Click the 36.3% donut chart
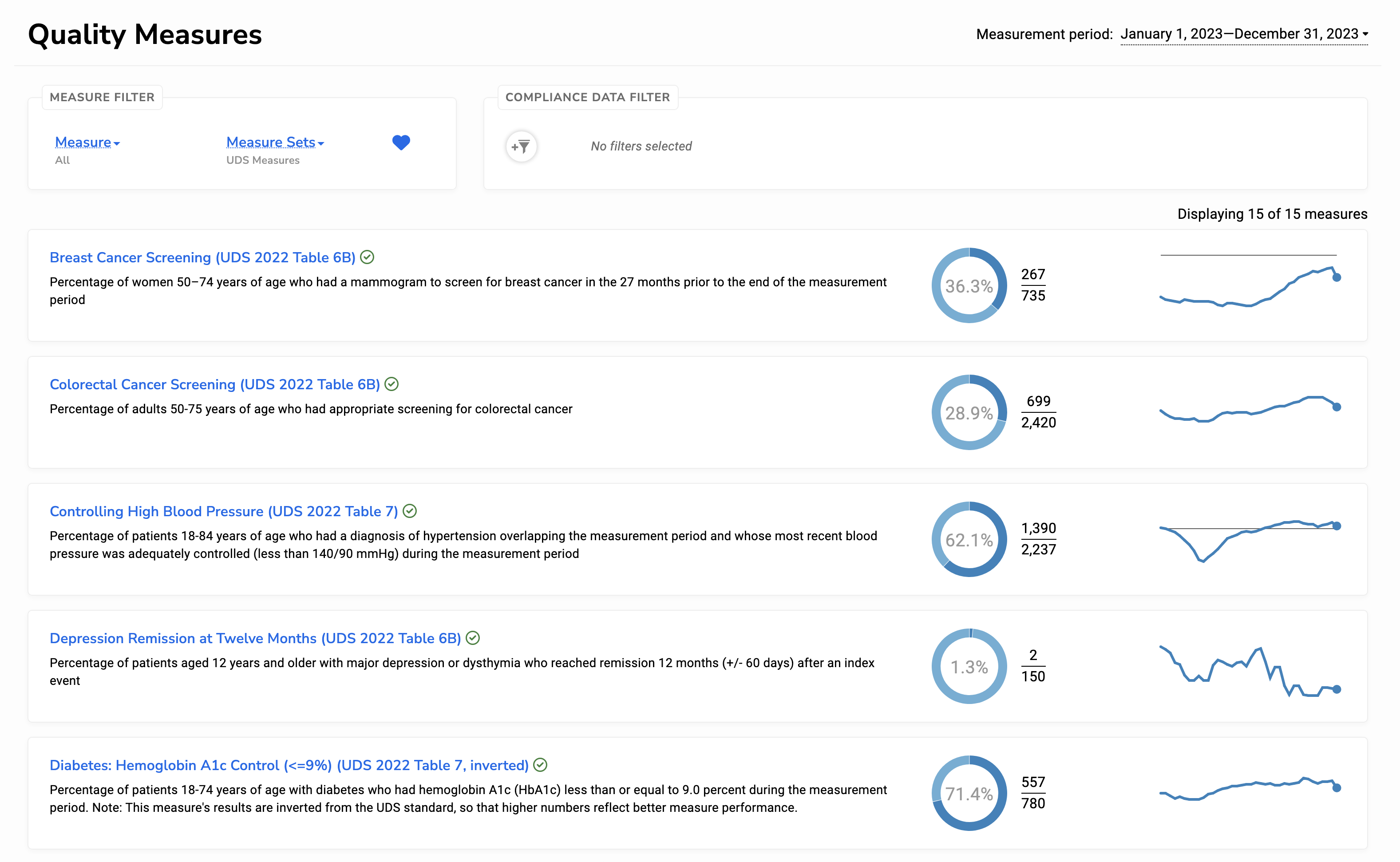The width and height of the screenshot is (1400, 862). (x=969, y=285)
